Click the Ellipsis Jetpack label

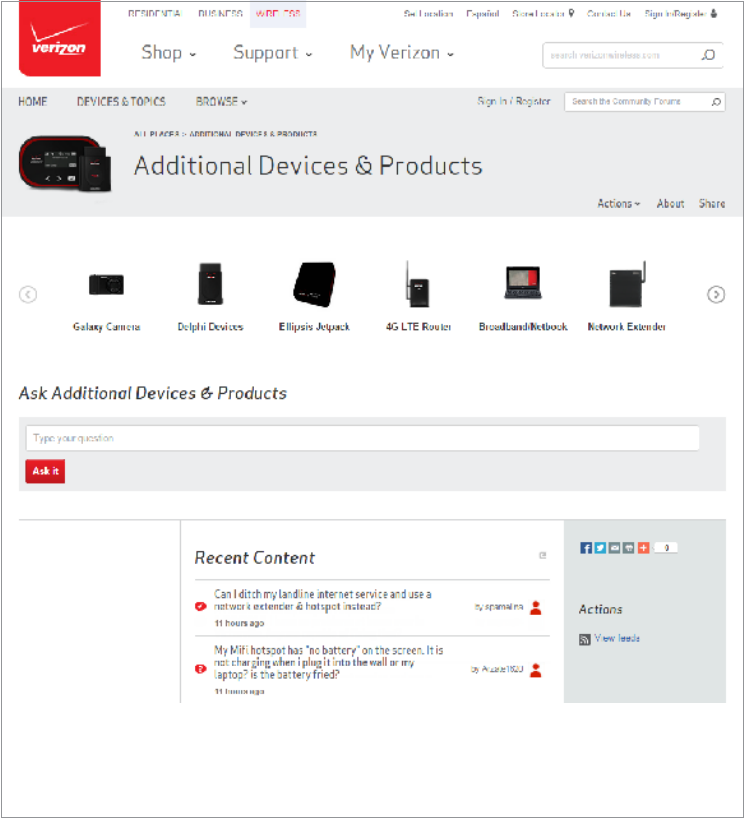click(314, 327)
